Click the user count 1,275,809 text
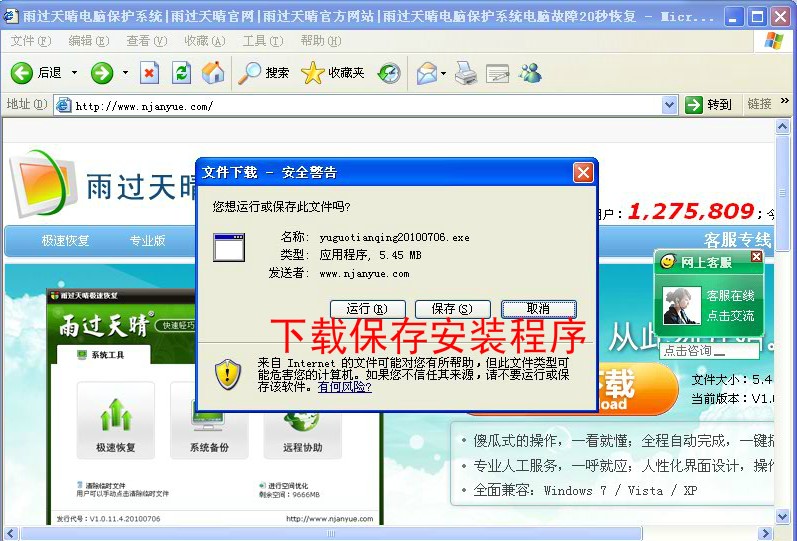 pyautogui.click(x=691, y=211)
